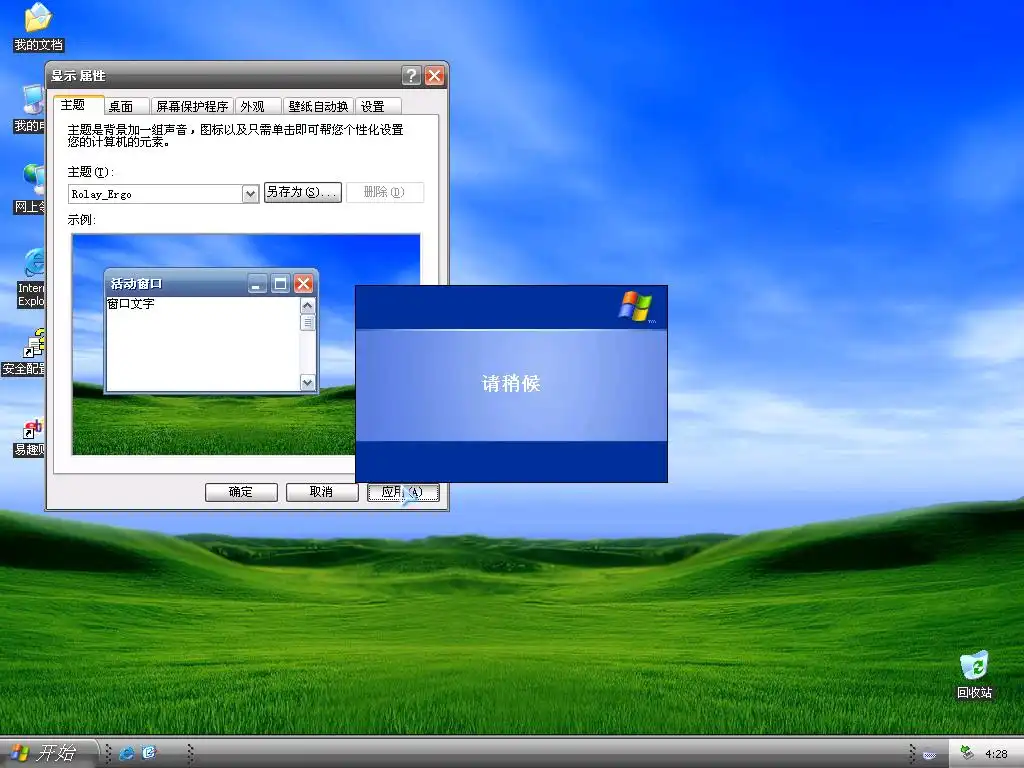This screenshot has width=1024, height=768.
Task: Click the language bar keyboard icon in taskbar
Action: pos(929,755)
